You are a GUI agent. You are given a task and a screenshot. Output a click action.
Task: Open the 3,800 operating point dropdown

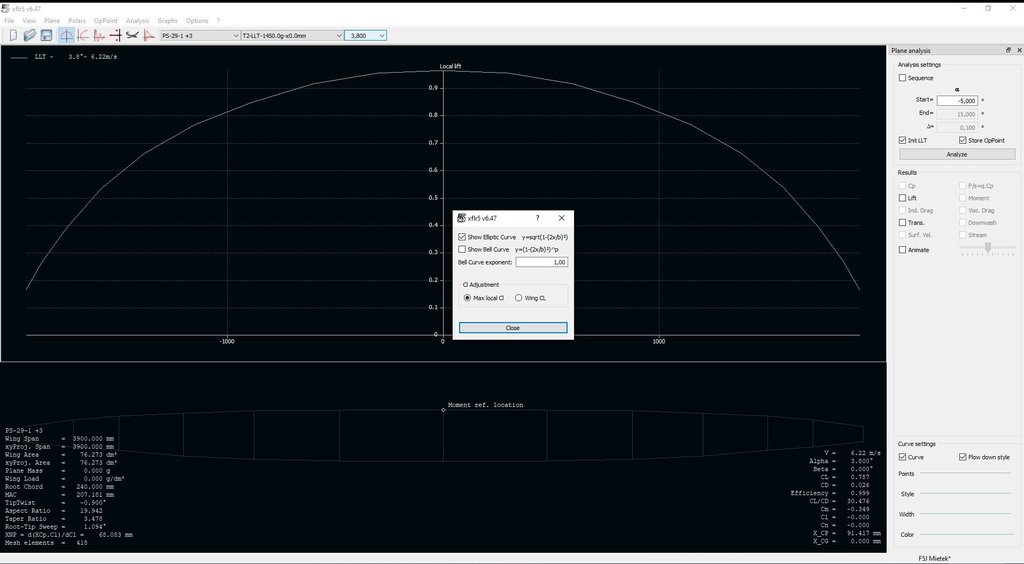[x=365, y=35]
